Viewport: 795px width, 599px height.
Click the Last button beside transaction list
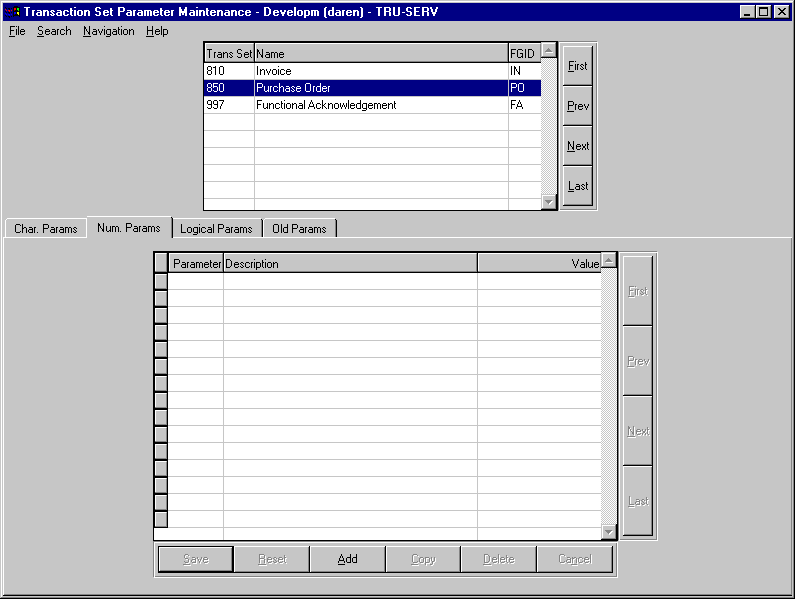[x=578, y=186]
